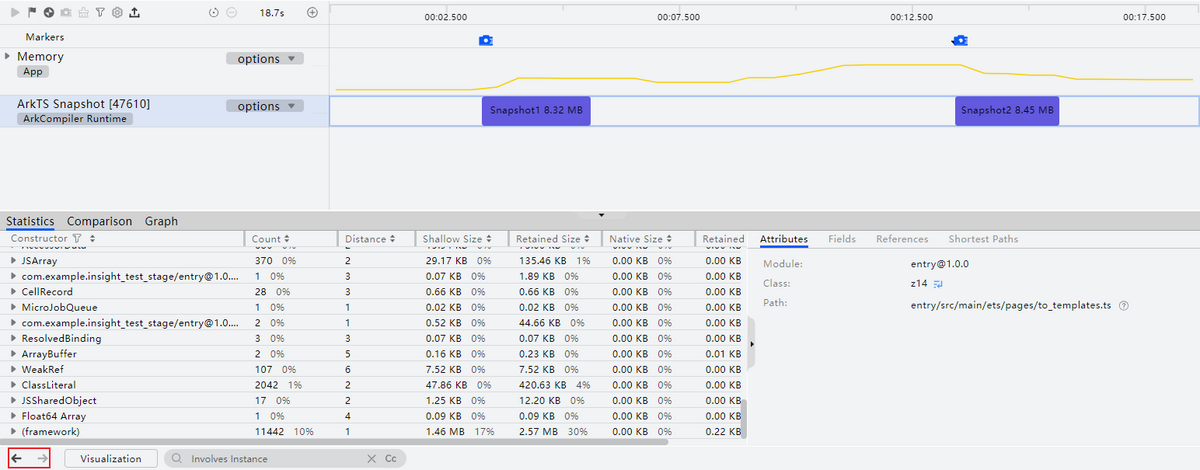Collapse the right details panel with the arrow handle
The image size is (1200, 470).
(x=752, y=343)
